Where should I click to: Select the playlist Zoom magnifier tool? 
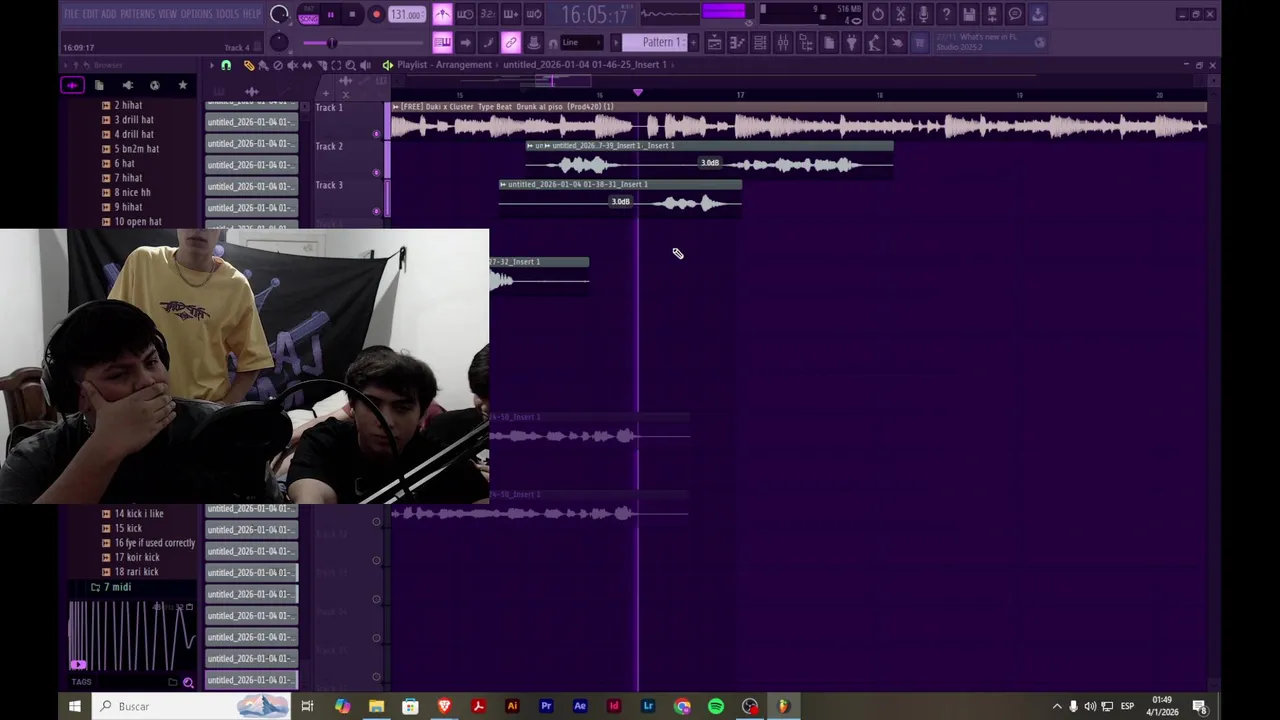[350, 65]
